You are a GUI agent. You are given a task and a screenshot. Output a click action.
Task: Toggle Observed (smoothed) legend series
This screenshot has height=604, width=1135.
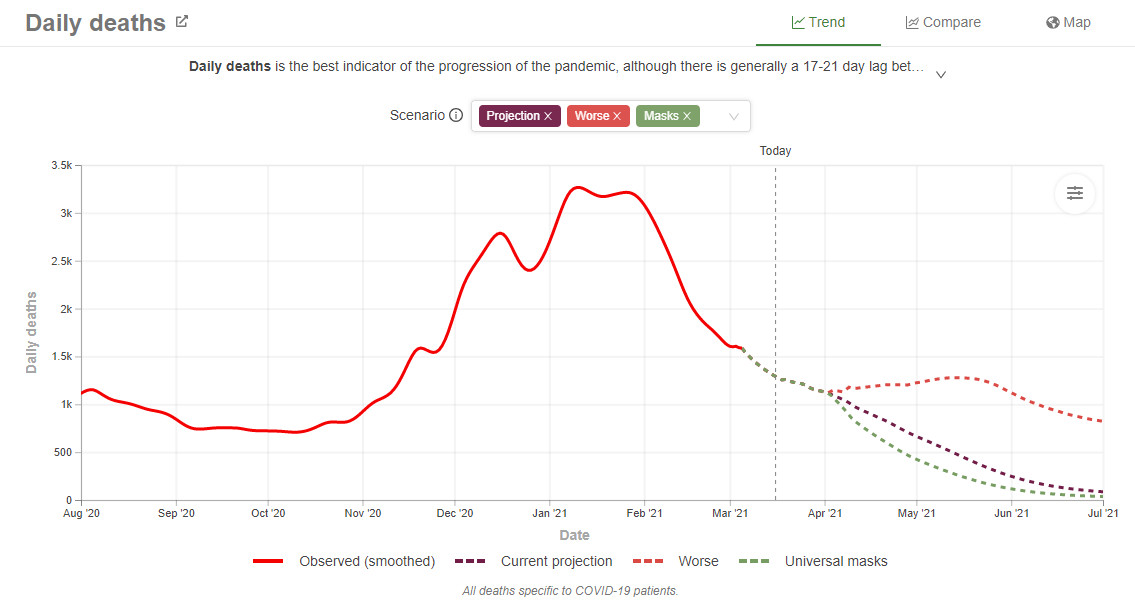point(345,561)
